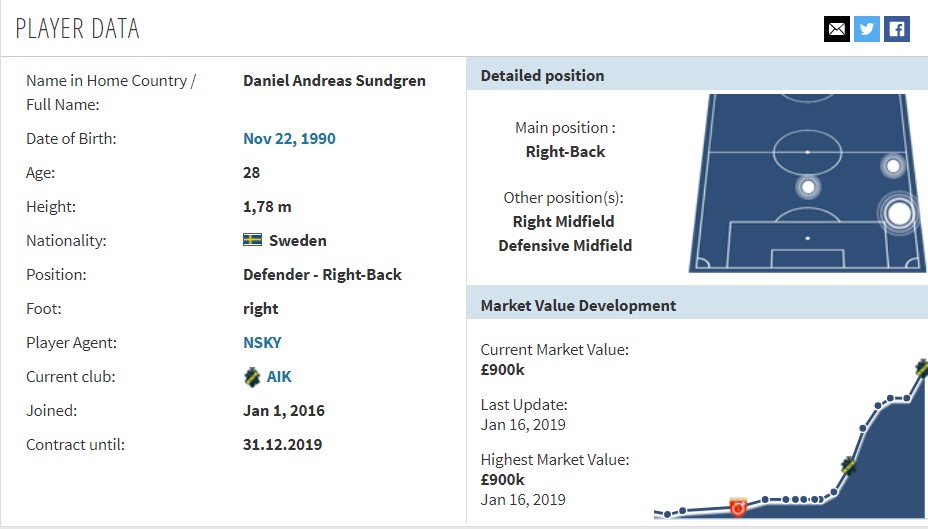Image resolution: width=928 pixels, height=529 pixels.
Task: Open the AIK current club link
Action: pos(279,377)
